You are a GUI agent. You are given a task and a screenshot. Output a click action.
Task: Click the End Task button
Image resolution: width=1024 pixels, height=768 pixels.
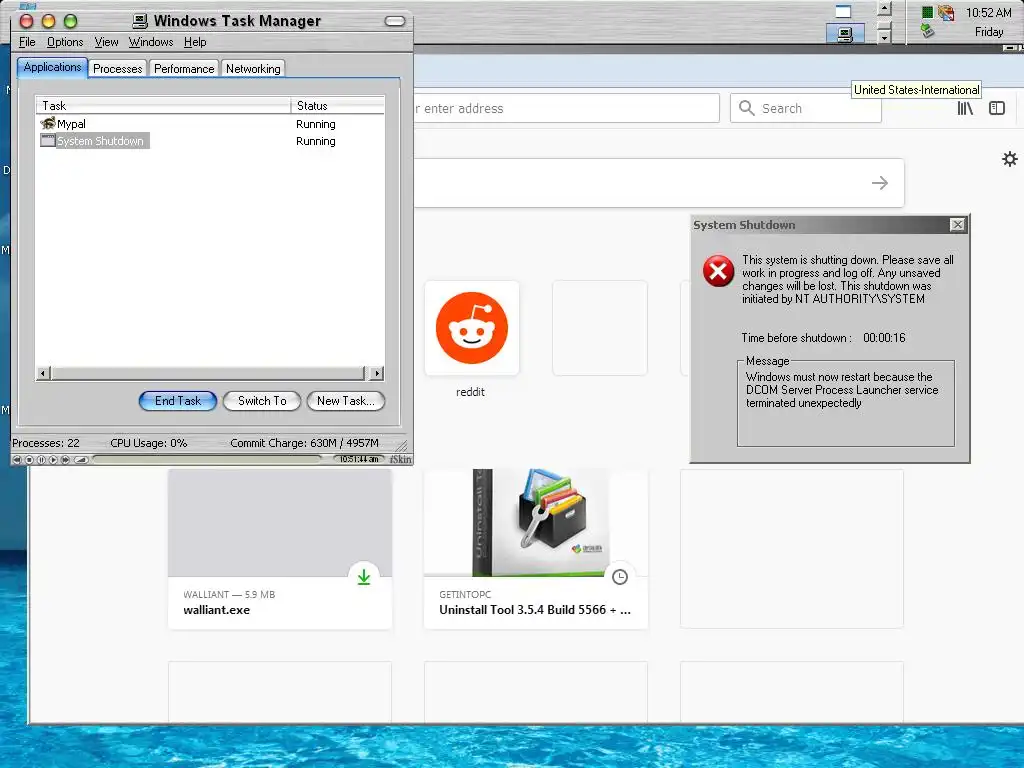178,401
